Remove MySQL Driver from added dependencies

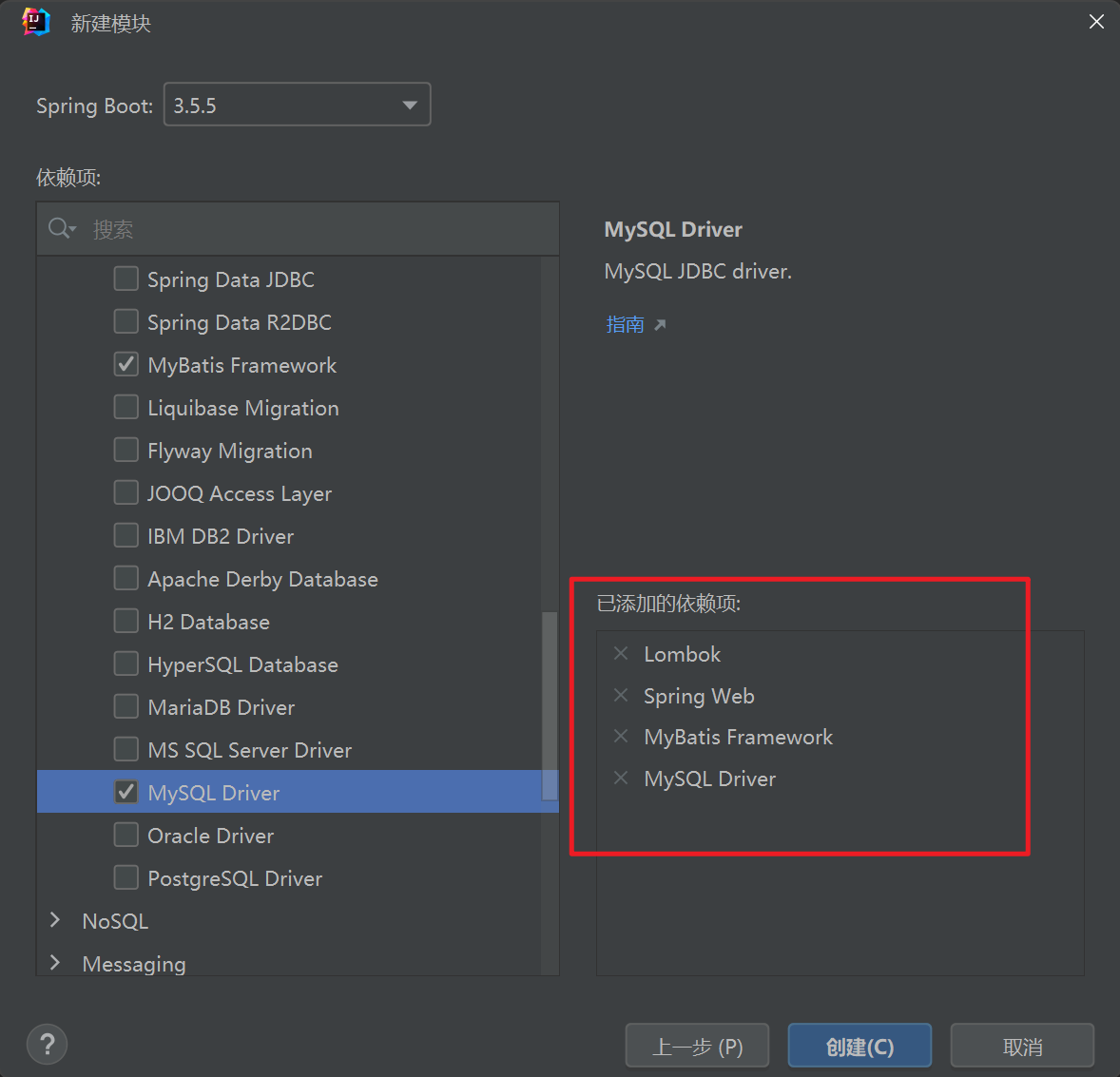621,778
